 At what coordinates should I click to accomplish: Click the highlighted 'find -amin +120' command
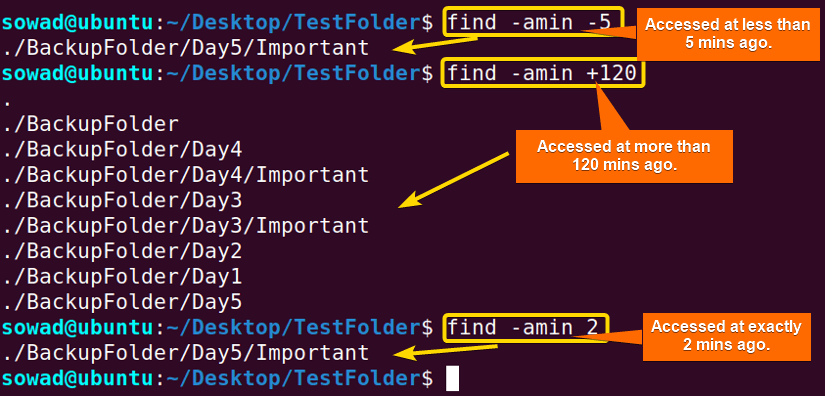pyautogui.click(x=543, y=73)
